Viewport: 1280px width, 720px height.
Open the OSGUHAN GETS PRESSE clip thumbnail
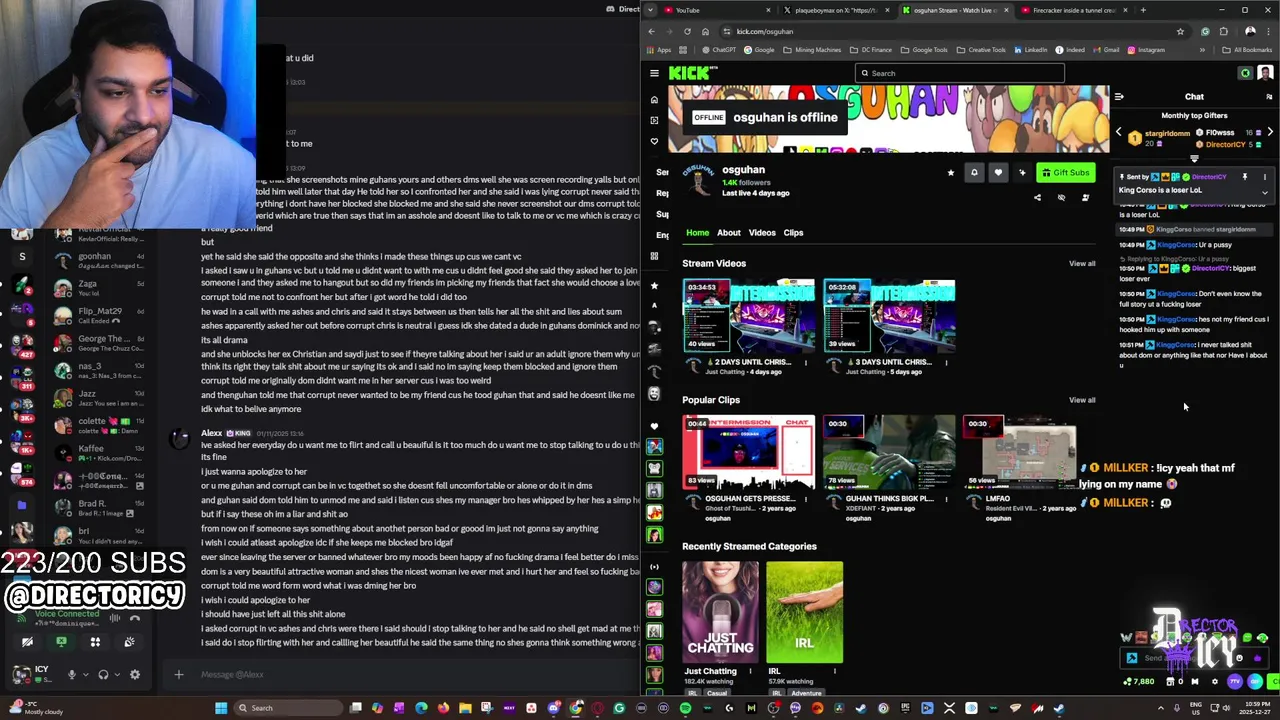tap(748, 452)
